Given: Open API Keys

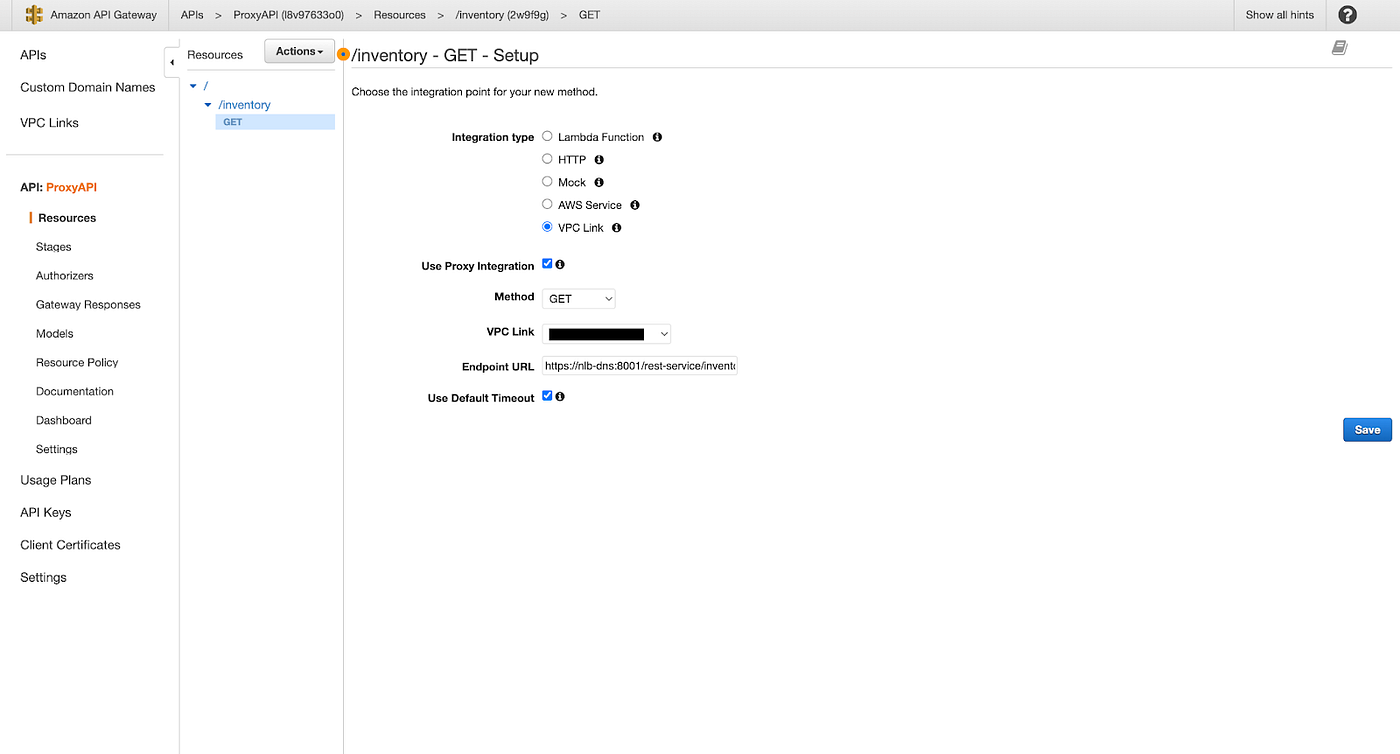Looking at the screenshot, I should click(x=46, y=513).
